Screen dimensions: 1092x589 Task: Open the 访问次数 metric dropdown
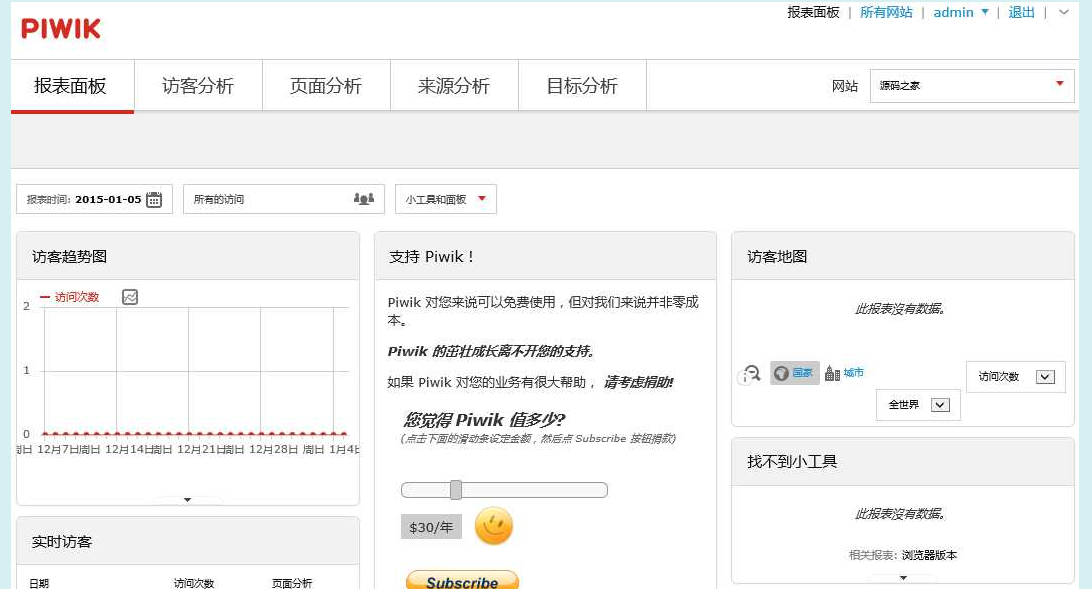coord(1014,376)
